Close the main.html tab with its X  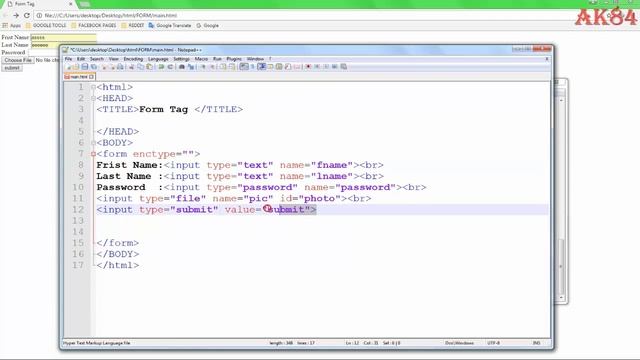pyautogui.click(x=91, y=77)
